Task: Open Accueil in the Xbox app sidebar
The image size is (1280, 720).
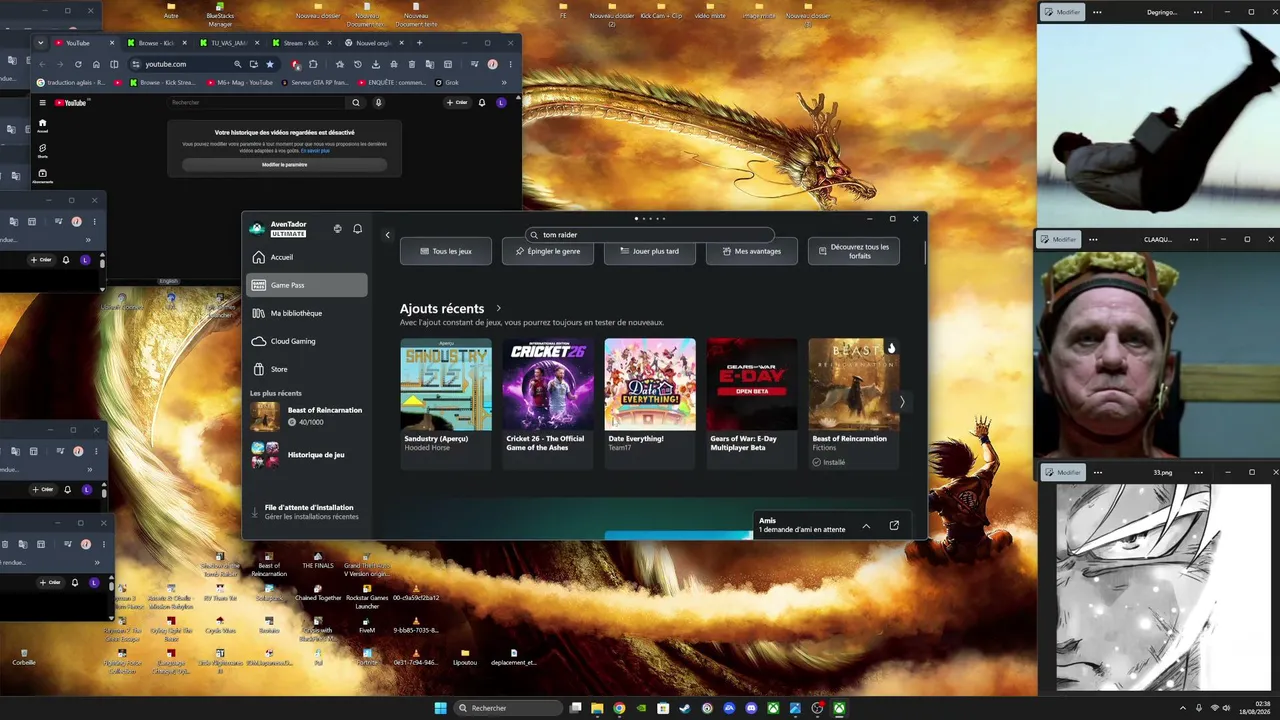Action: (307, 257)
